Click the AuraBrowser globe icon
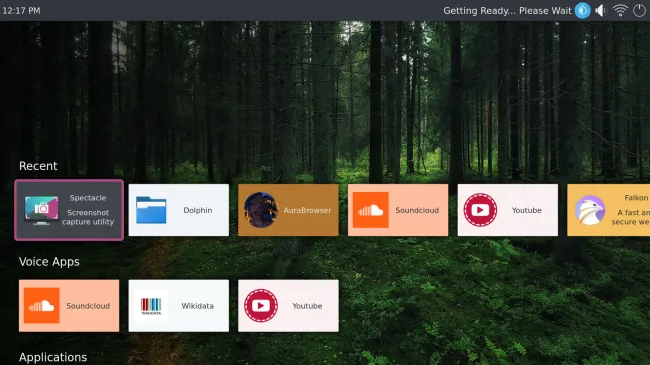Viewport: 650px width, 365px height. click(x=261, y=210)
